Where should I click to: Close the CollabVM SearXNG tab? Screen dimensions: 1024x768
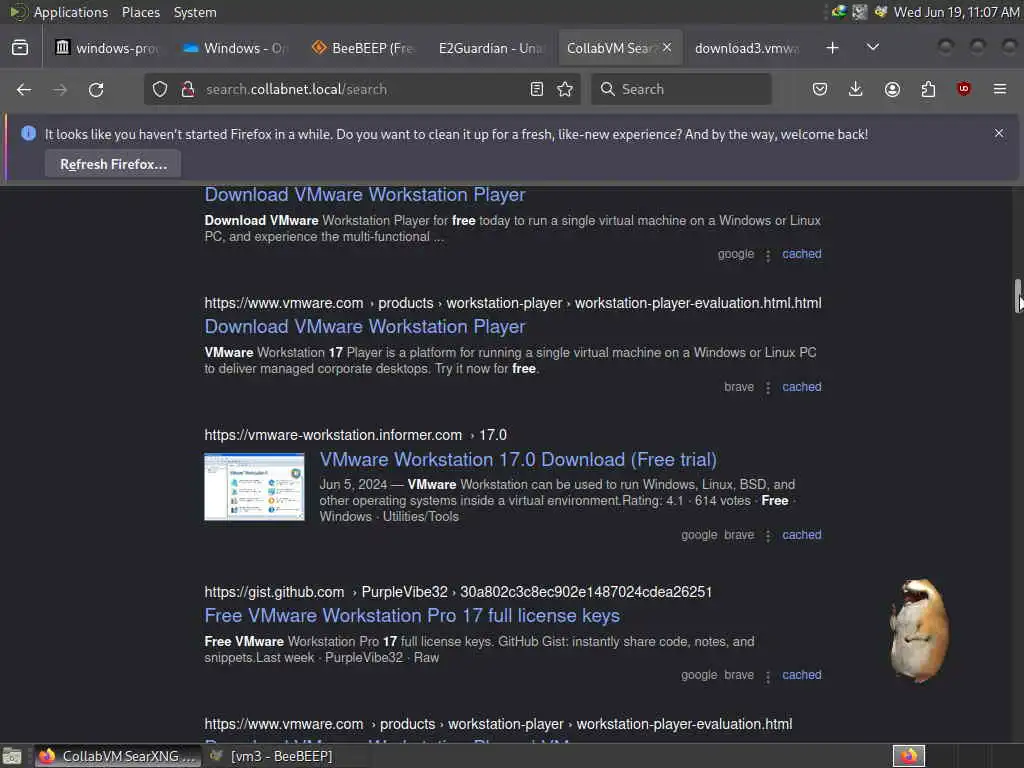(667, 48)
